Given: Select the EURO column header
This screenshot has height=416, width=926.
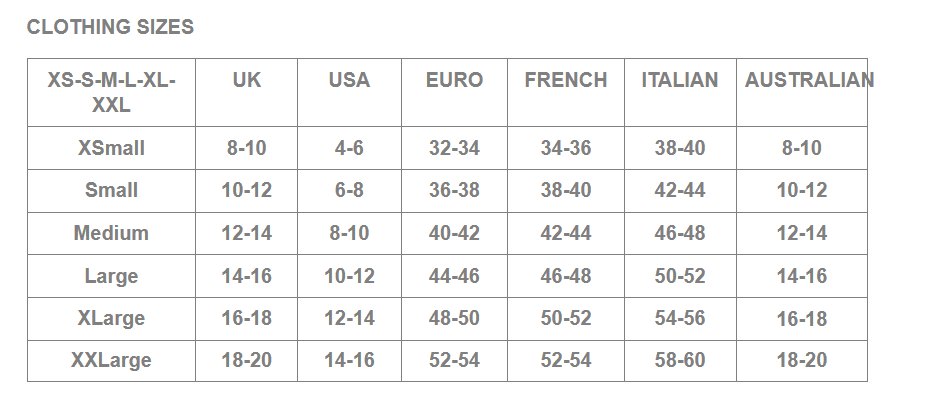Looking at the screenshot, I should tap(454, 80).
